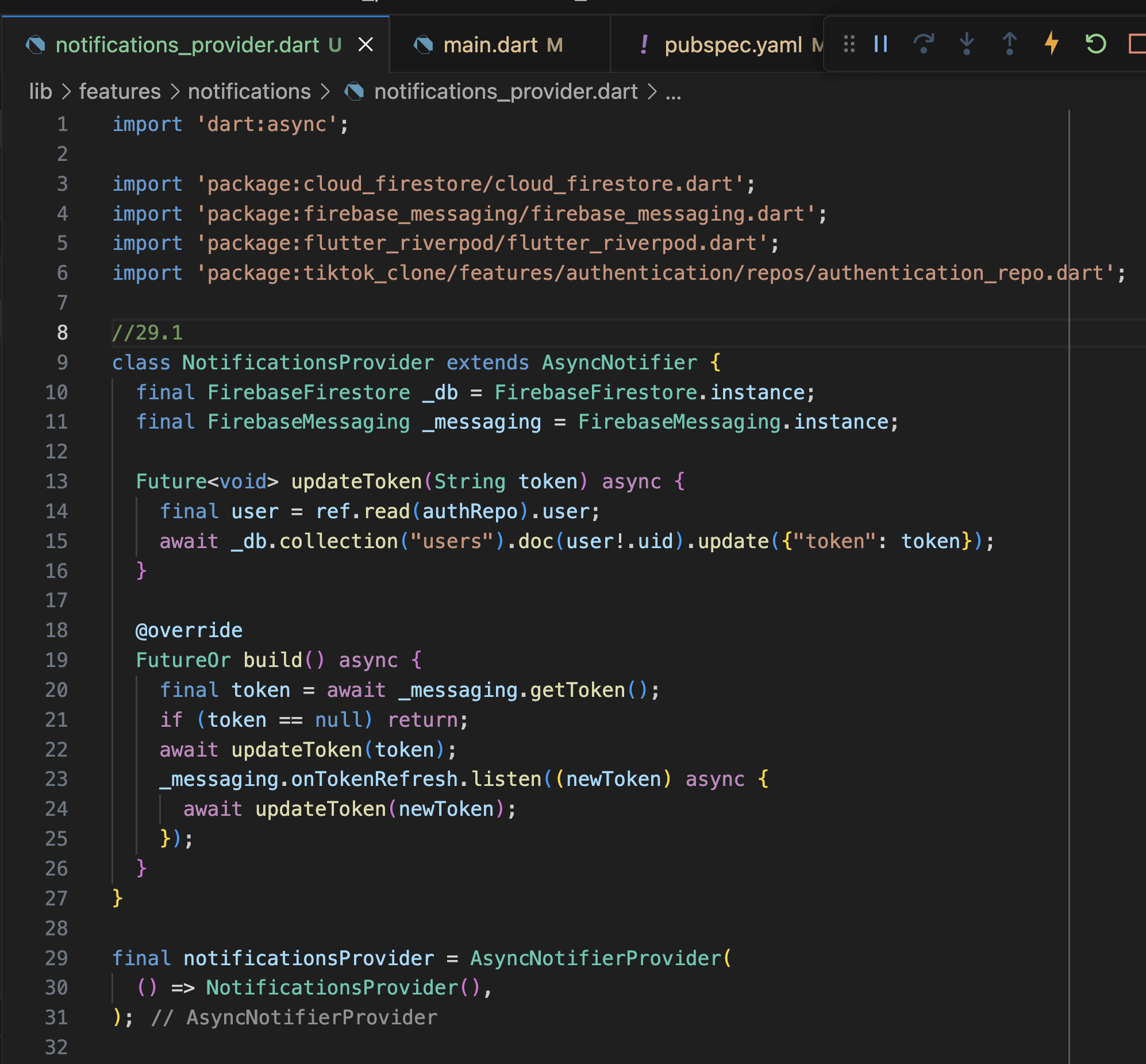This screenshot has width=1146, height=1064.
Task: Open the pubspec.yaml tab
Action: (733, 45)
